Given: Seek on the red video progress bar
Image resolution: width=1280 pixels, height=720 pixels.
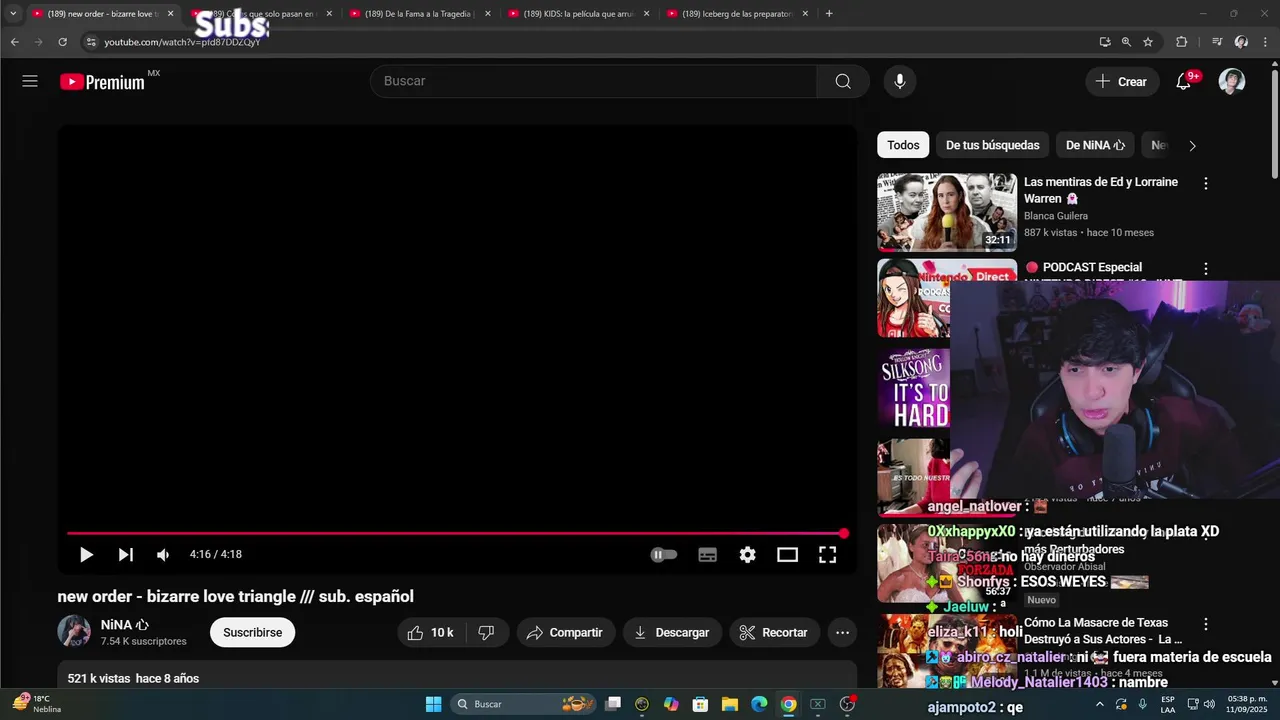Looking at the screenshot, I should [457, 533].
